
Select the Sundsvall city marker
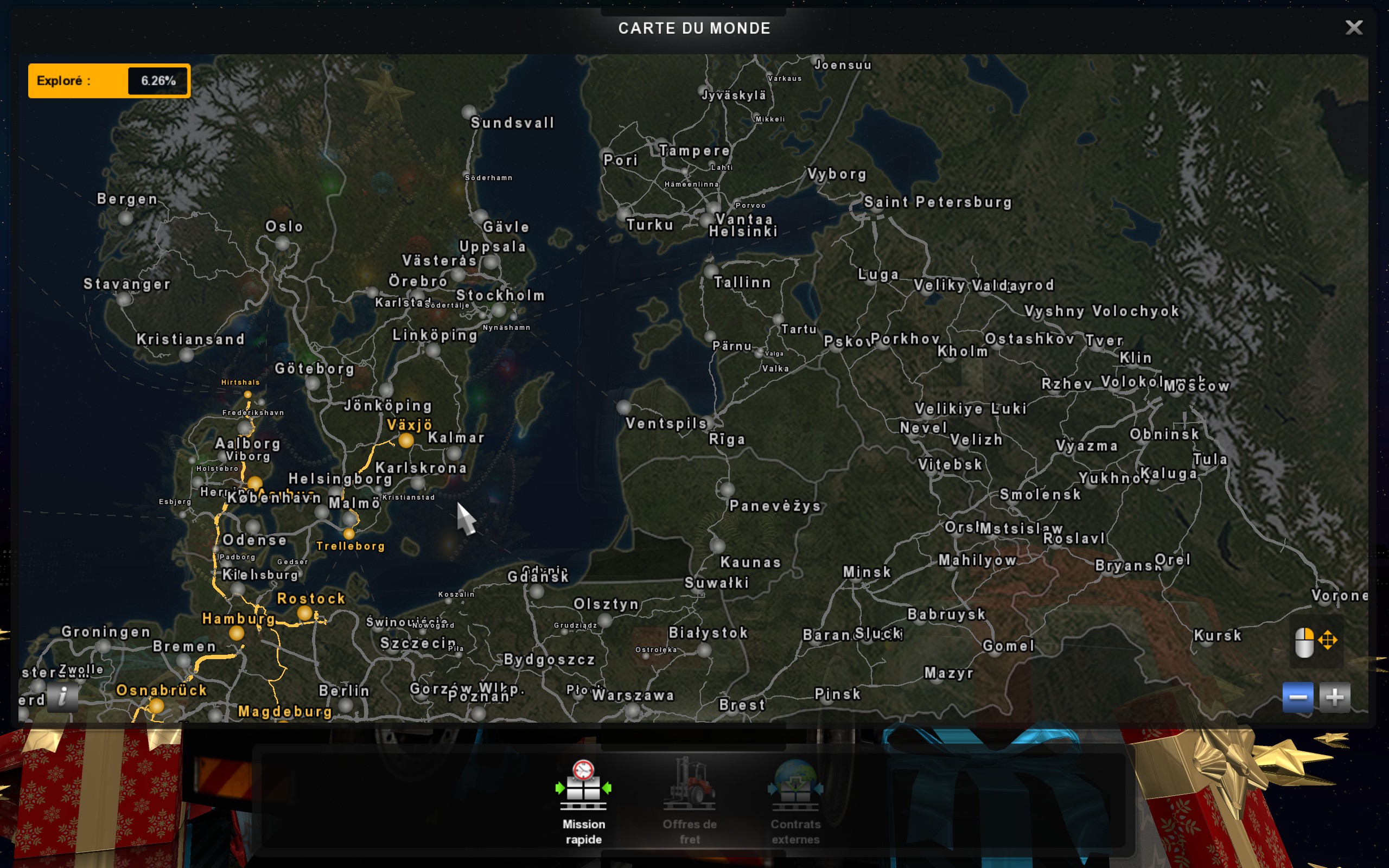click(x=469, y=111)
